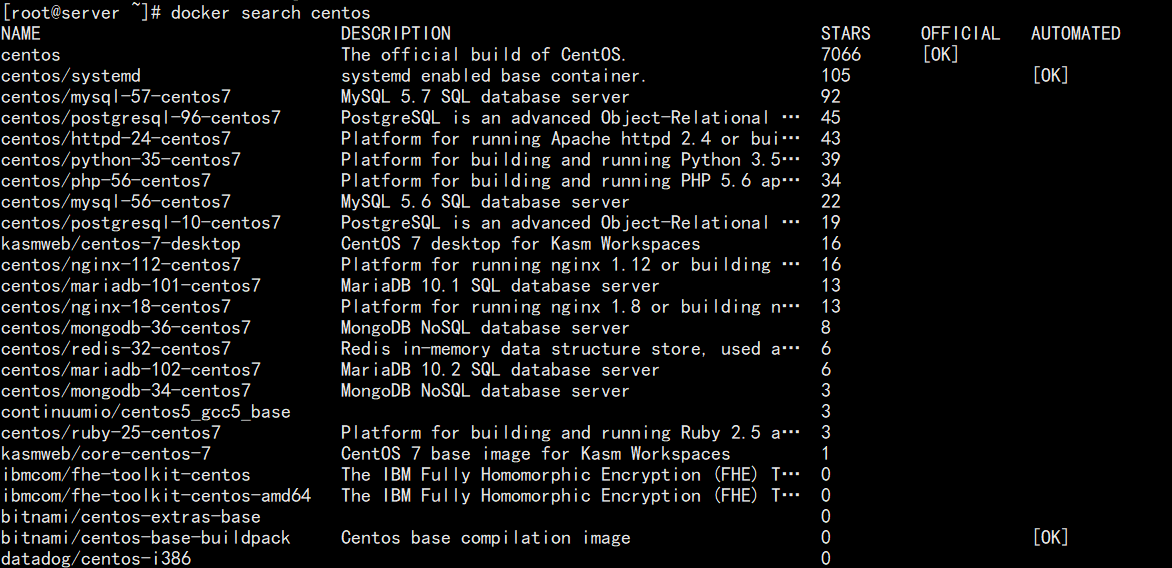Viewport: 1172px width, 568px height.
Task: Click the DESCRIPTION column header
Action: 395,34
